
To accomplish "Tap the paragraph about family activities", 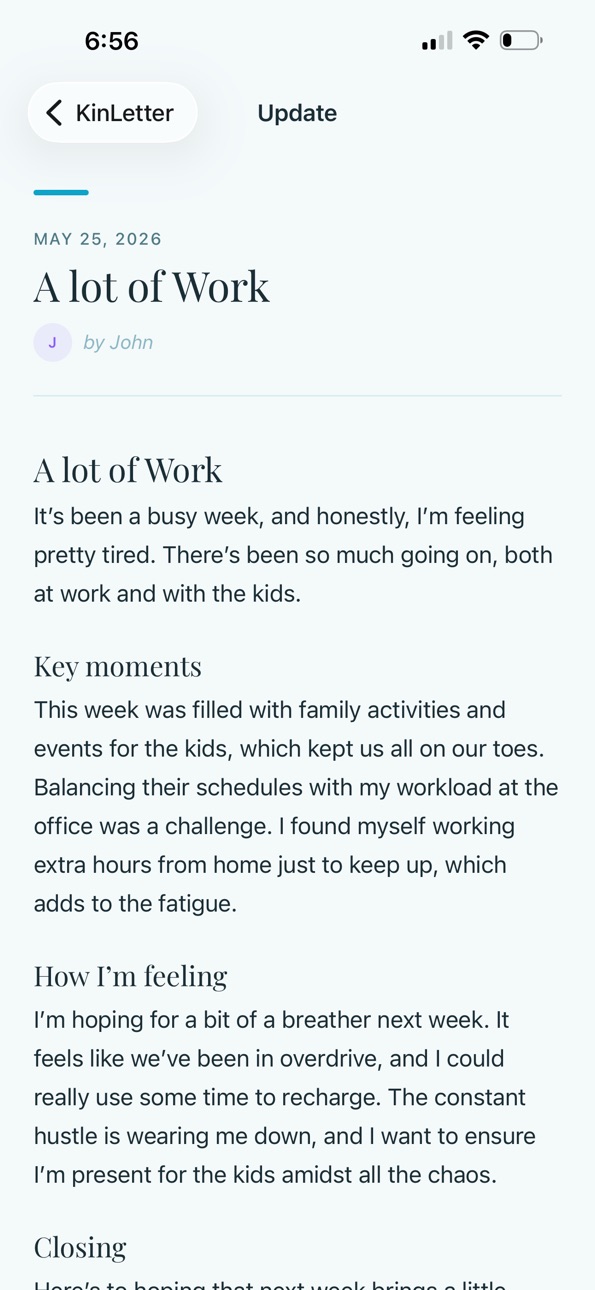I will coord(297,807).
